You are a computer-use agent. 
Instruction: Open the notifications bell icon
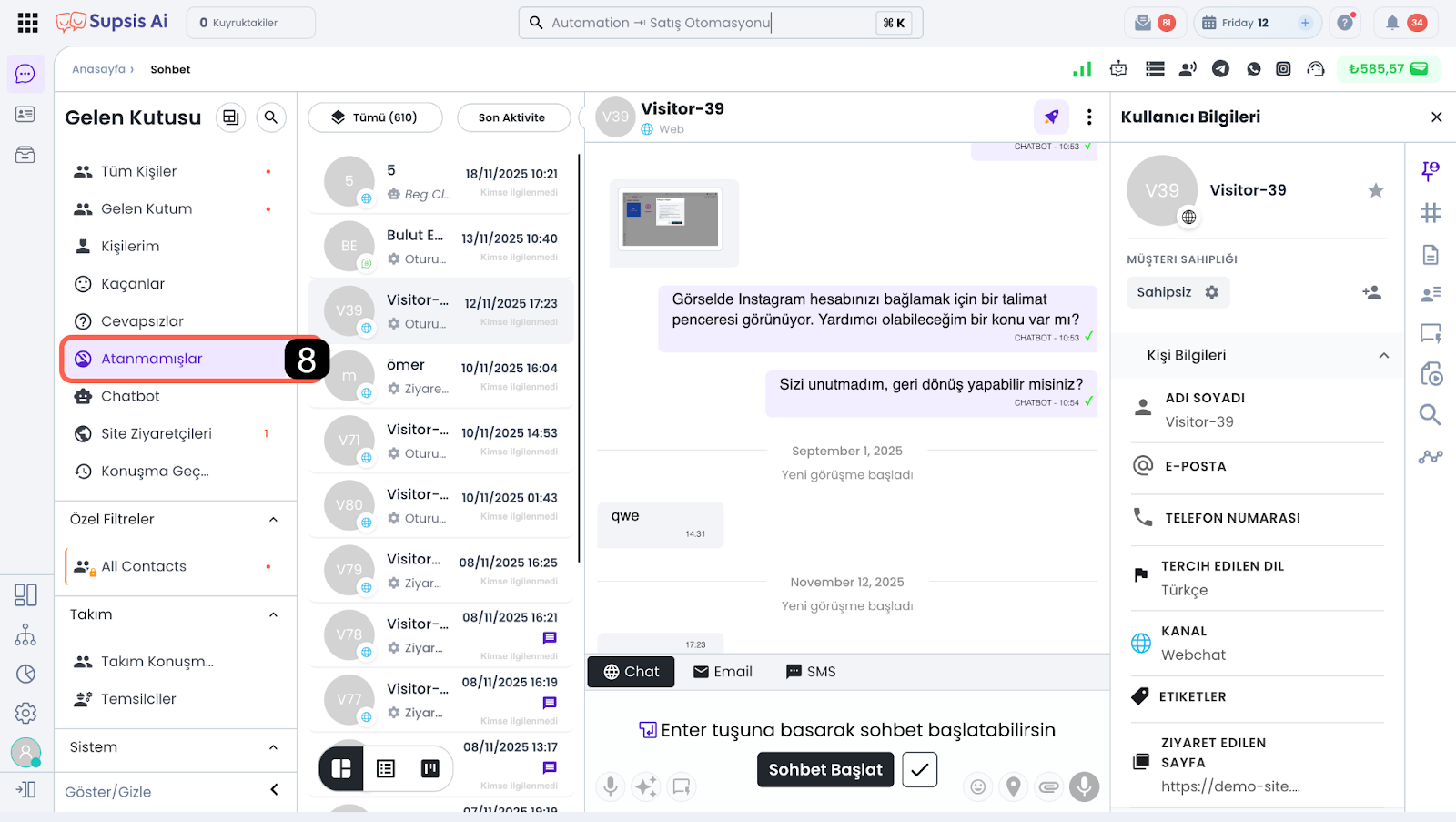pos(1391,23)
